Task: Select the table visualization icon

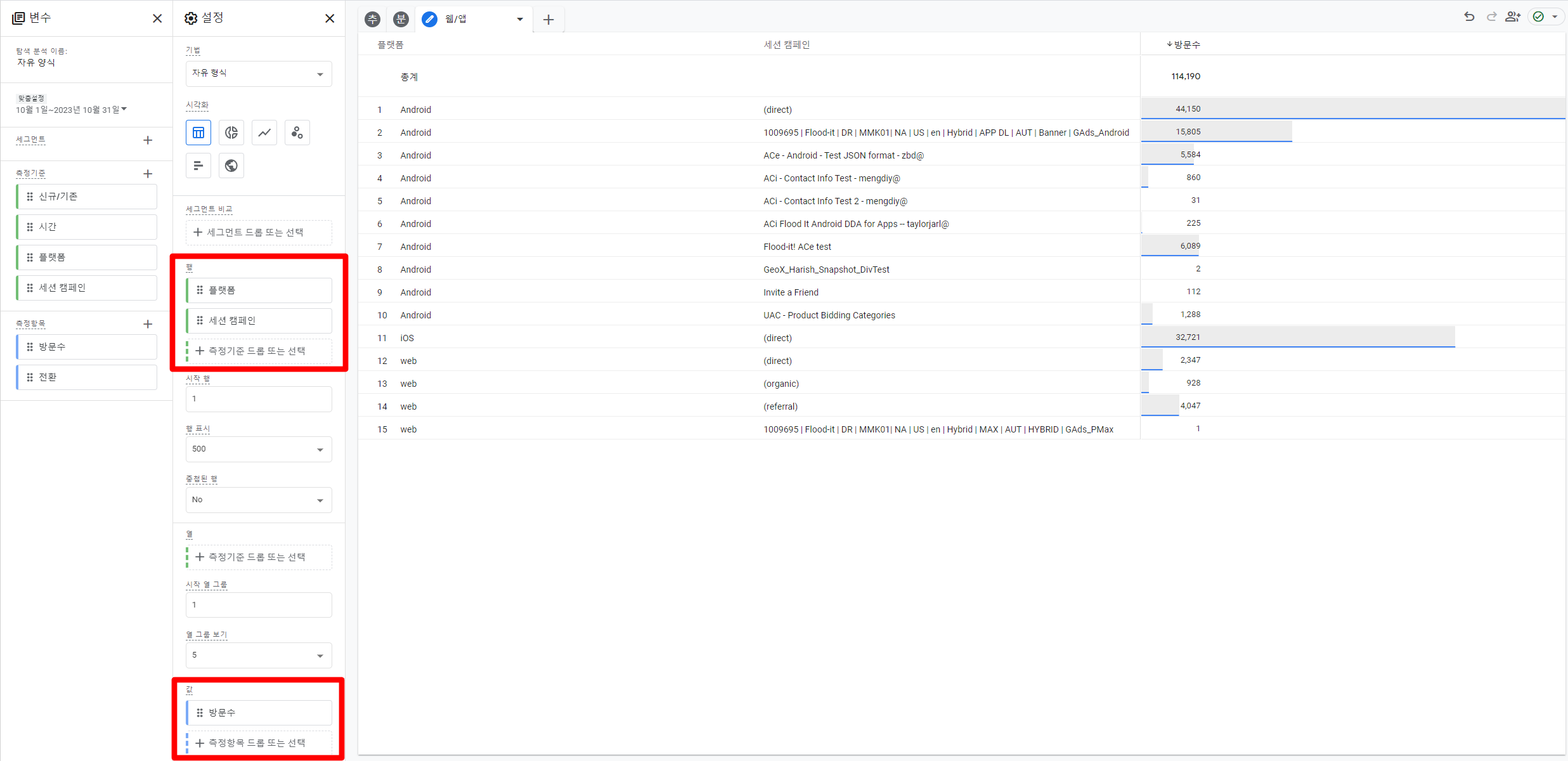Action: [198, 133]
